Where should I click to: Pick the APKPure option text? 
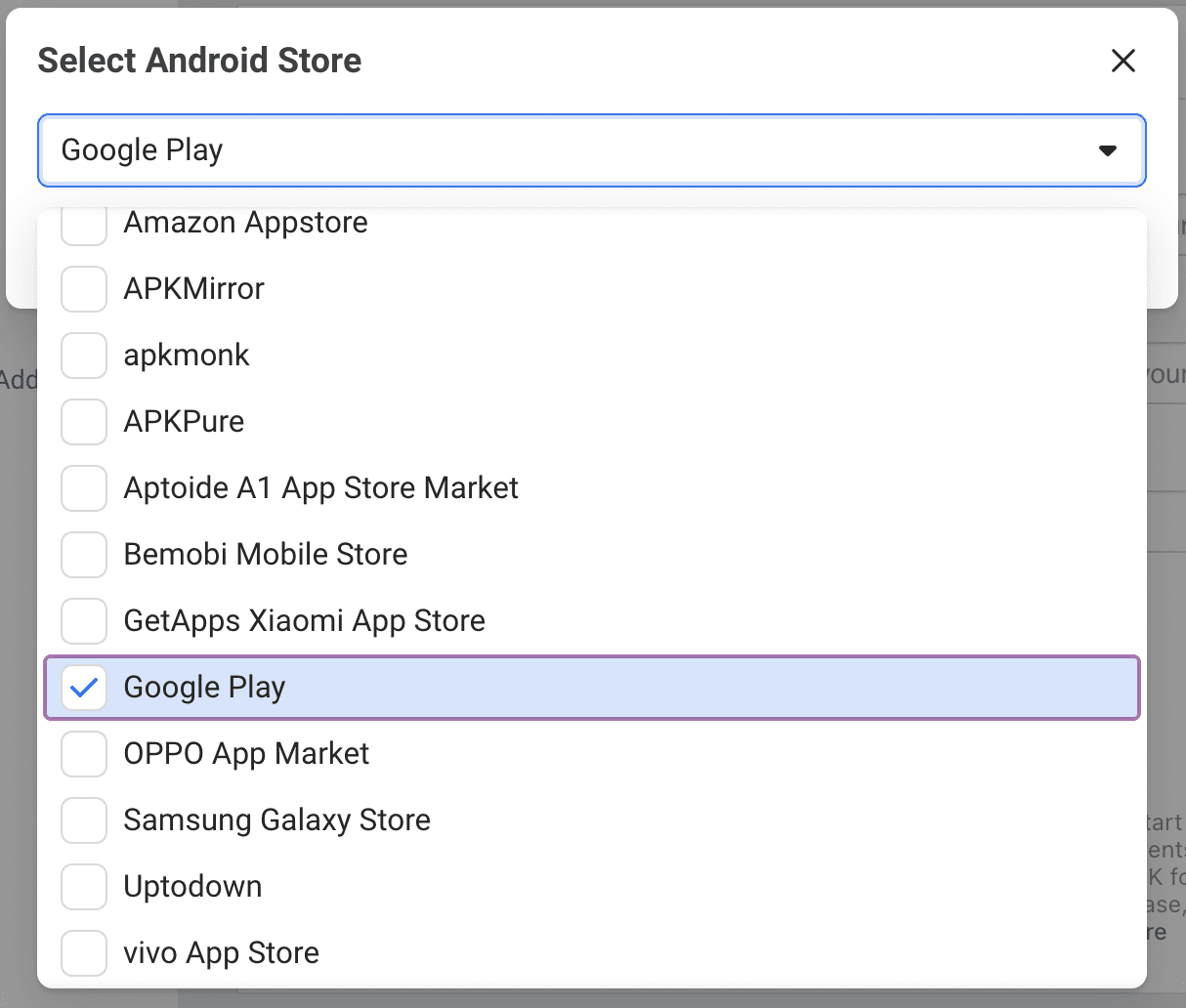pyautogui.click(x=184, y=422)
